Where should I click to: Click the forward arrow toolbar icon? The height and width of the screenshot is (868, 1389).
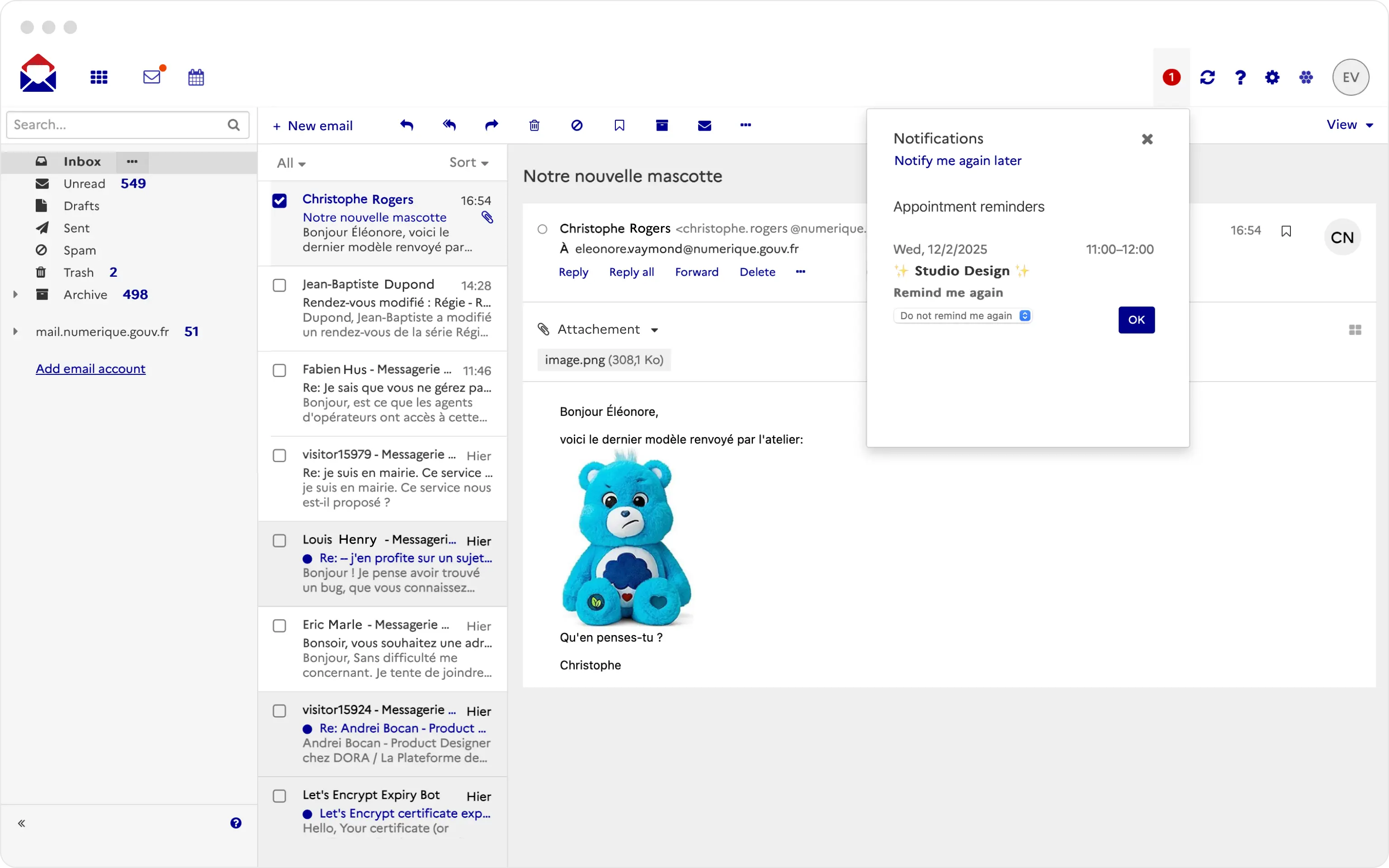[491, 125]
